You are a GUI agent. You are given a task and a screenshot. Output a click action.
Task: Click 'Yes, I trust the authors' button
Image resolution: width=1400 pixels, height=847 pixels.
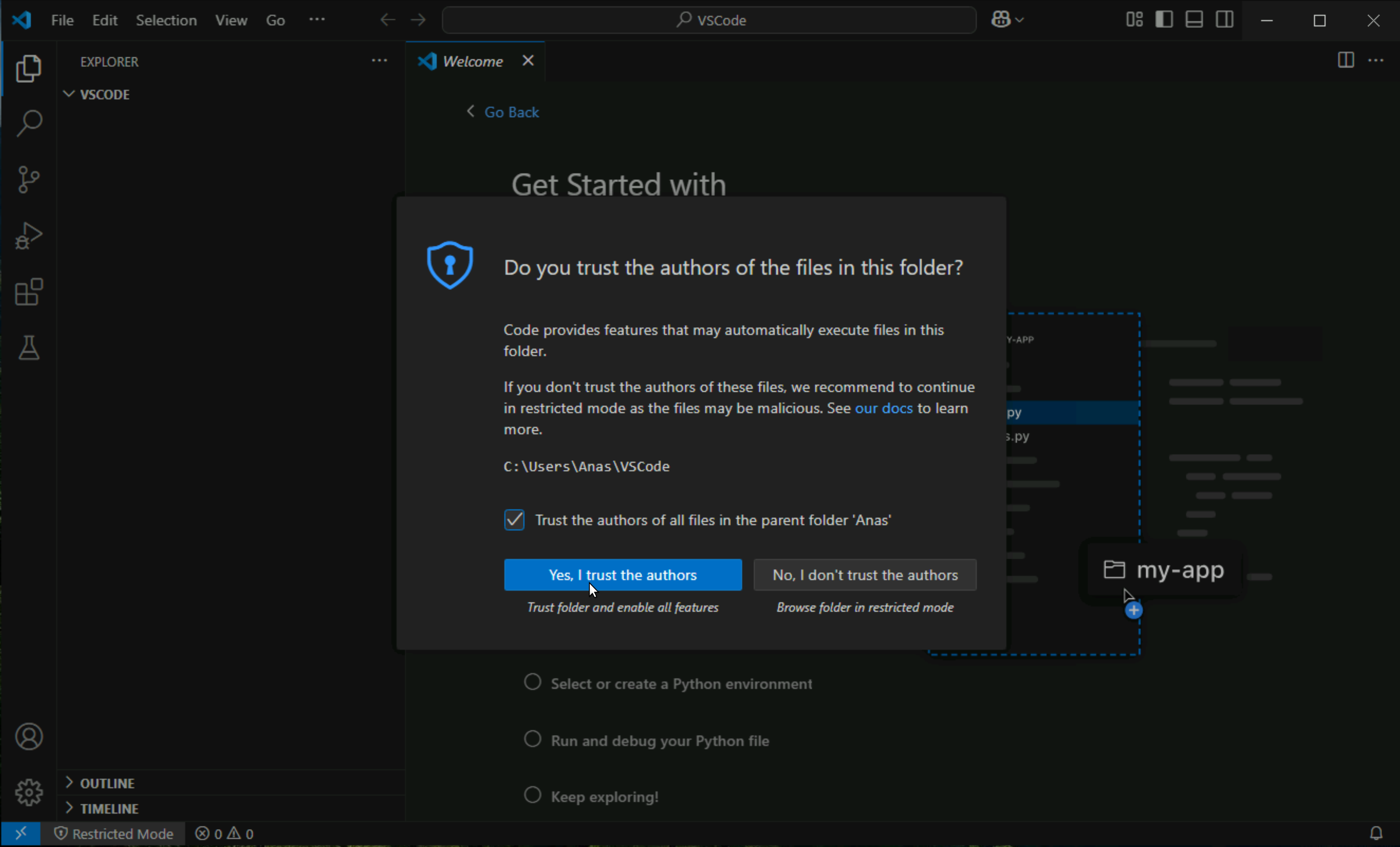click(x=622, y=575)
